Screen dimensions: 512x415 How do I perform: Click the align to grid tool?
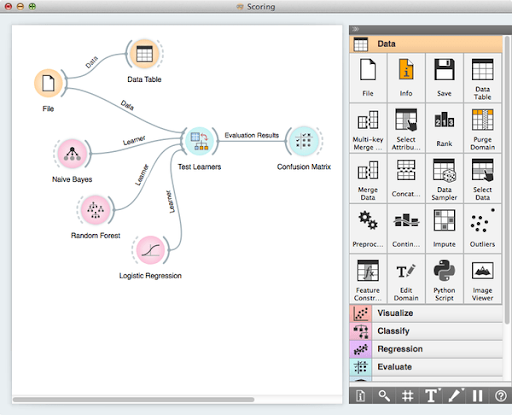pyautogui.click(x=407, y=396)
